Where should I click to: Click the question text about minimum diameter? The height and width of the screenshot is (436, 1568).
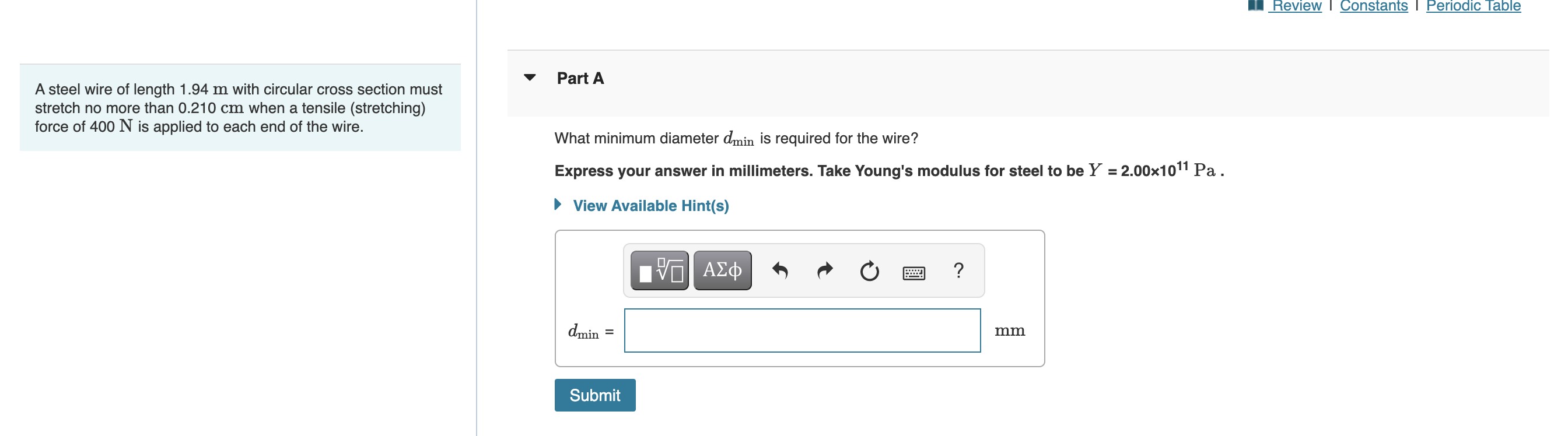(736, 139)
